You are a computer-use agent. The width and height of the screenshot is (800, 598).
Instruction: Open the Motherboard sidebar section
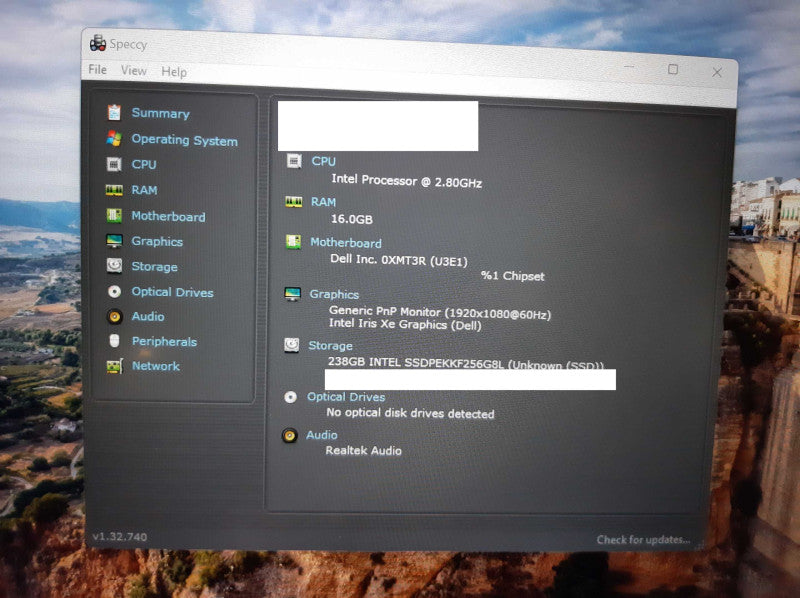[x=168, y=216]
